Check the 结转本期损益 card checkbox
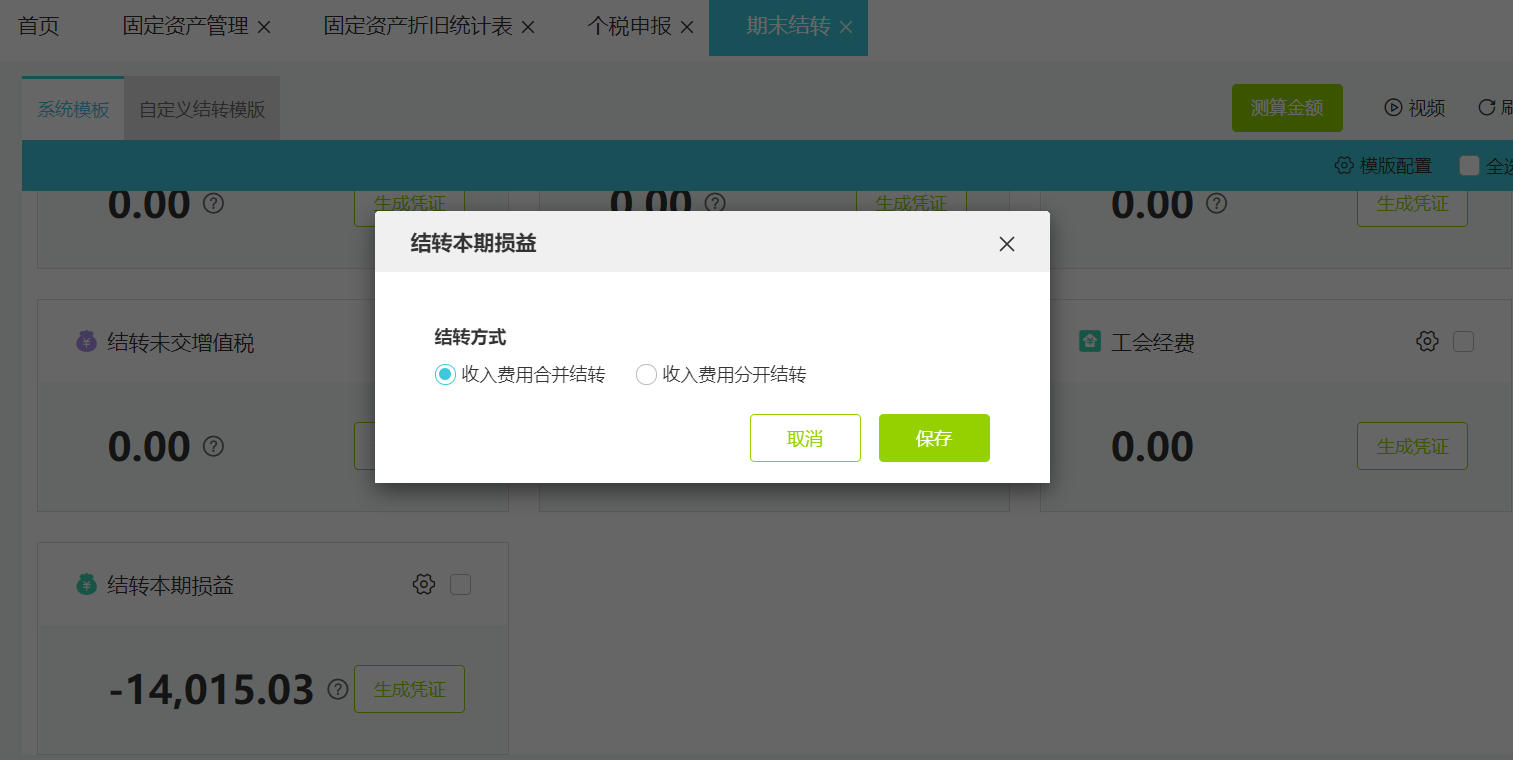The width and height of the screenshot is (1513, 760). coord(460,584)
